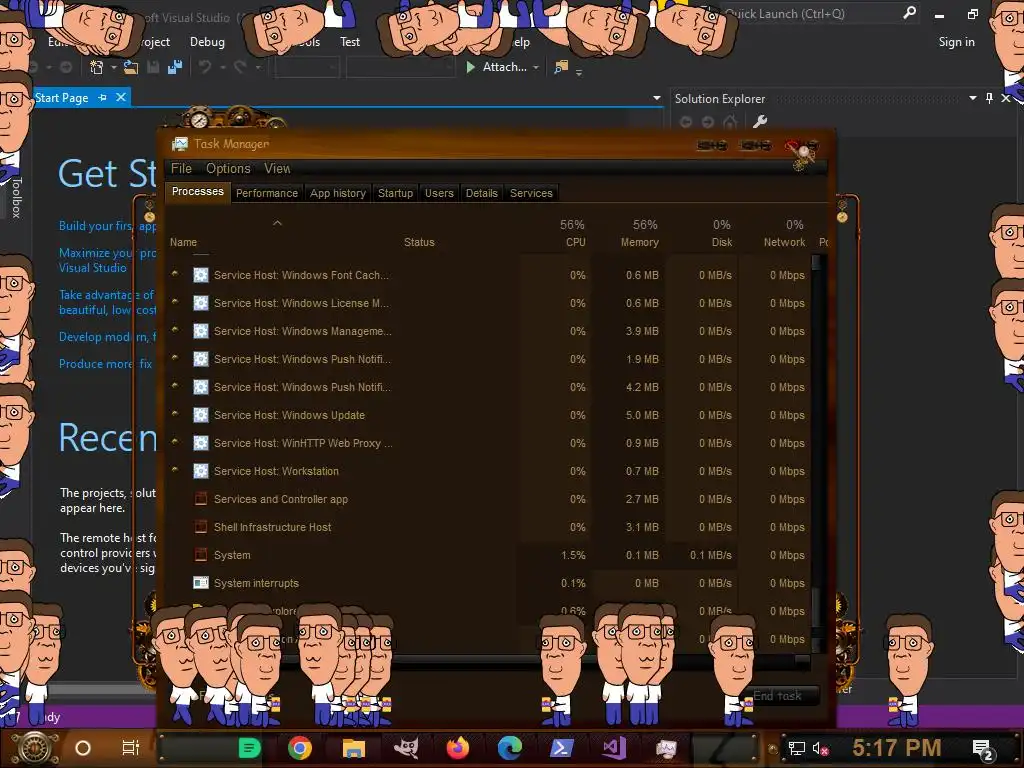
Task: Switch to the Startup tab
Action: (x=395, y=193)
